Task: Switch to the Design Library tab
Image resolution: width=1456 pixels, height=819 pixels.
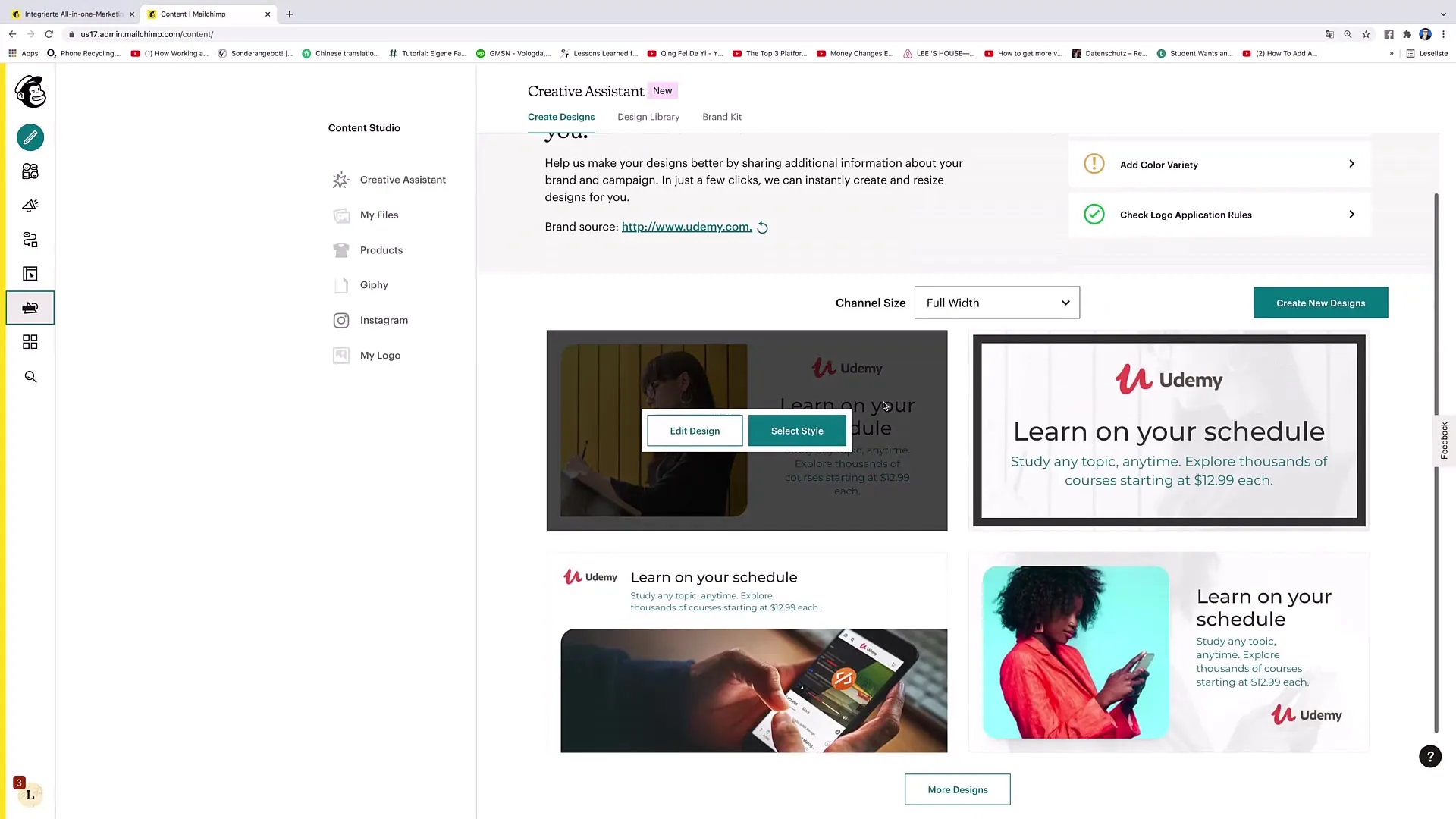Action: pyautogui.click(x=648, y=117)
